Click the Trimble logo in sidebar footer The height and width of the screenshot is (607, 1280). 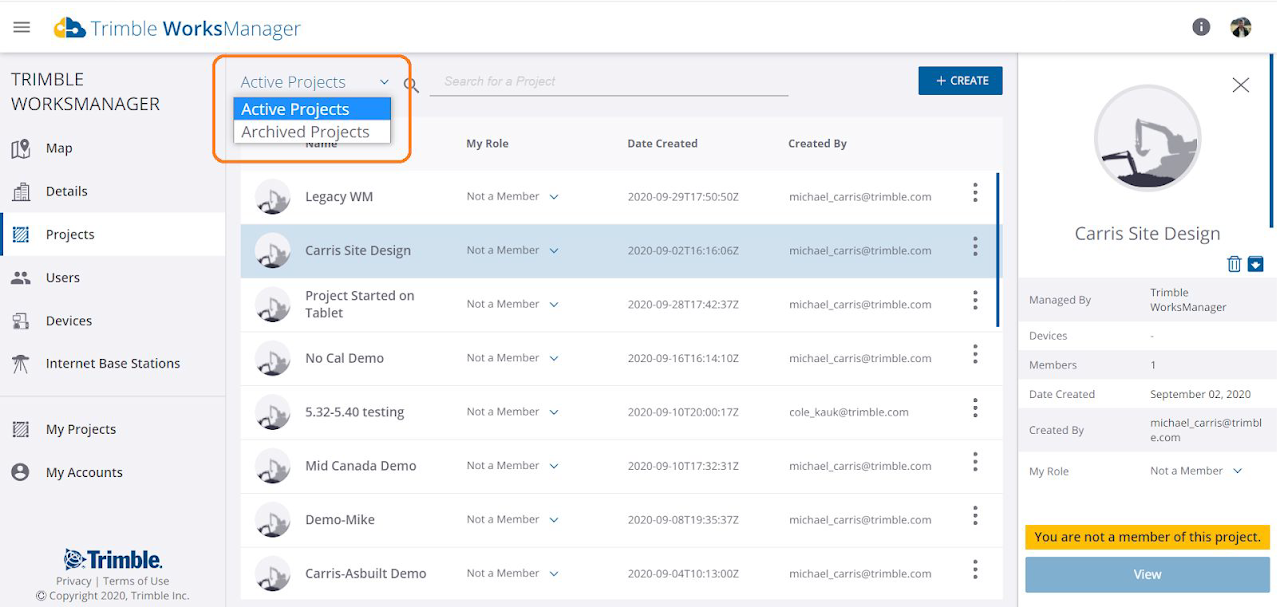(113, 559)
